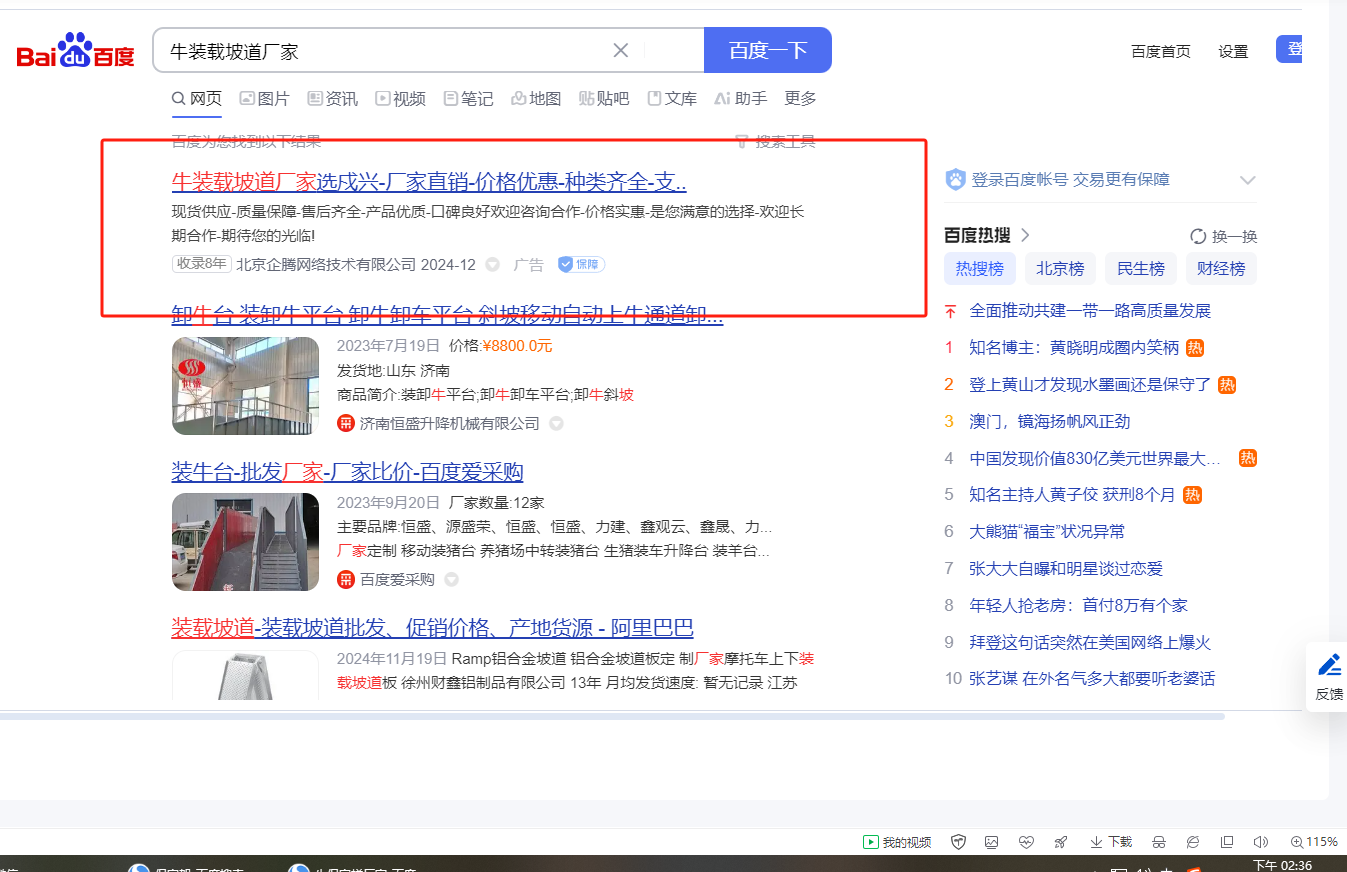Click the rocket accelerator icon in status bar
This screenshot has height=872, width=1347.
point(1060,842)
